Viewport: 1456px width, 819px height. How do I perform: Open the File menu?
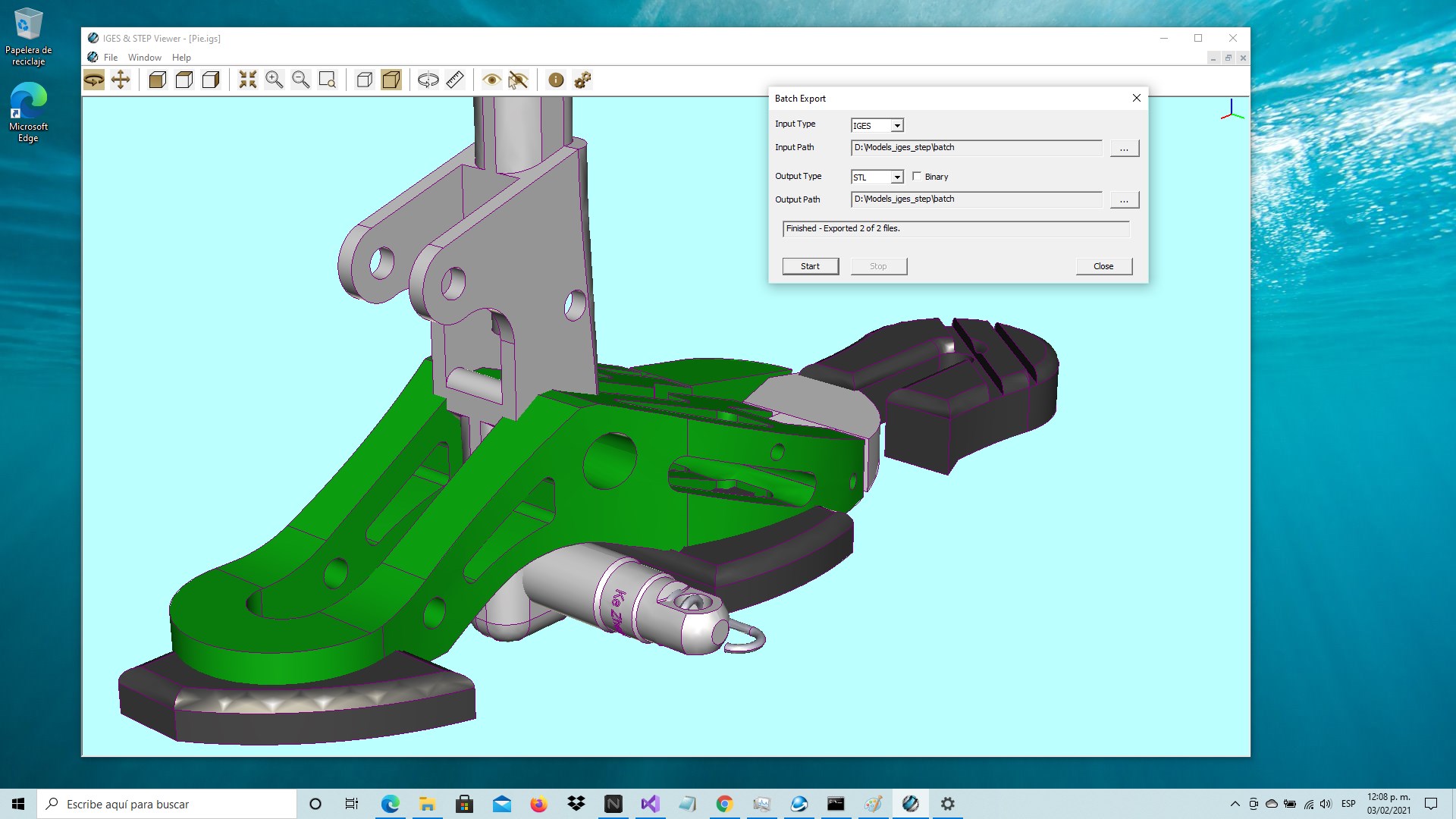click(111, 58)
